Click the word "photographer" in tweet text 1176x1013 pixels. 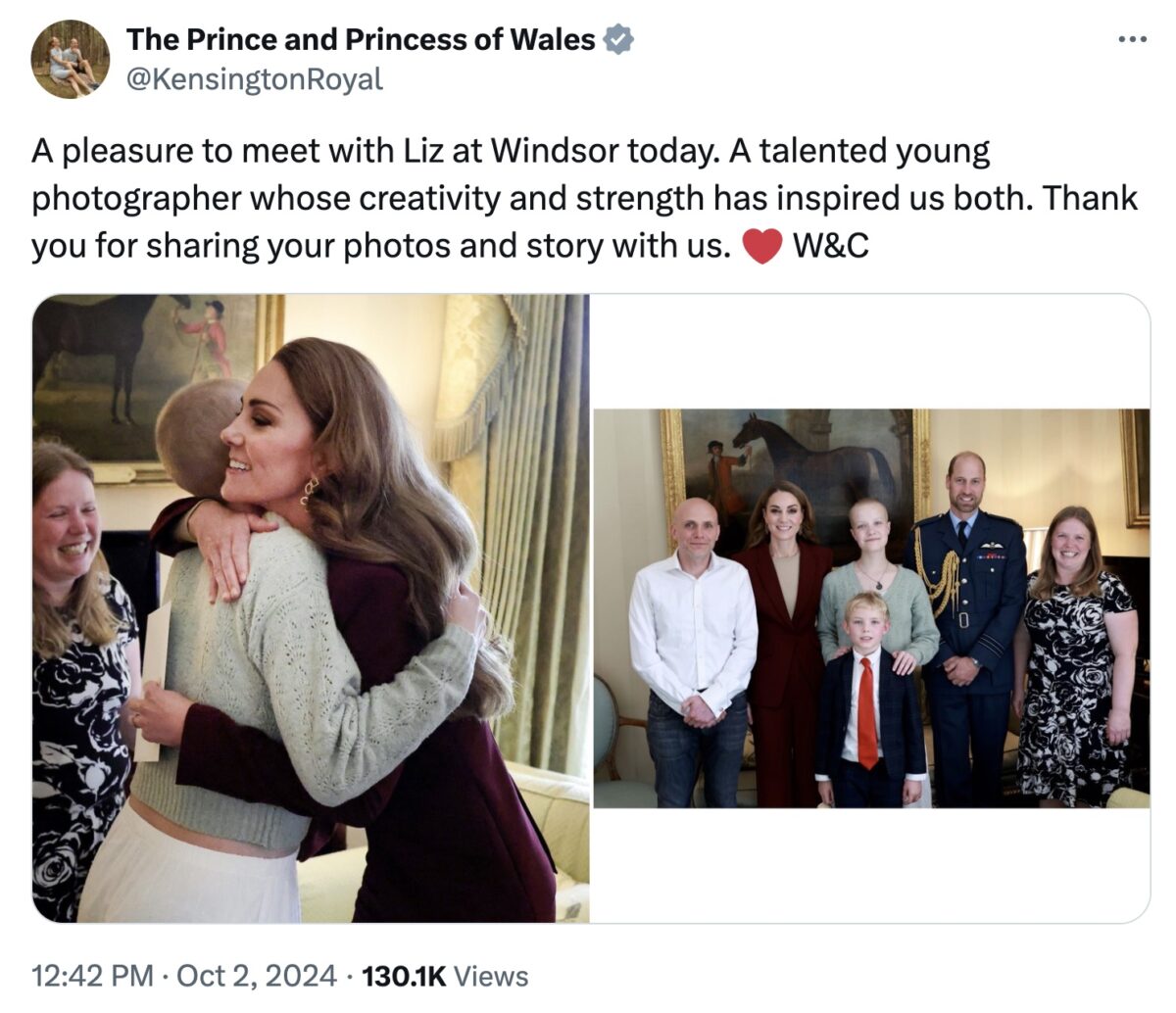pyautogui.click(x=136, y=199)
